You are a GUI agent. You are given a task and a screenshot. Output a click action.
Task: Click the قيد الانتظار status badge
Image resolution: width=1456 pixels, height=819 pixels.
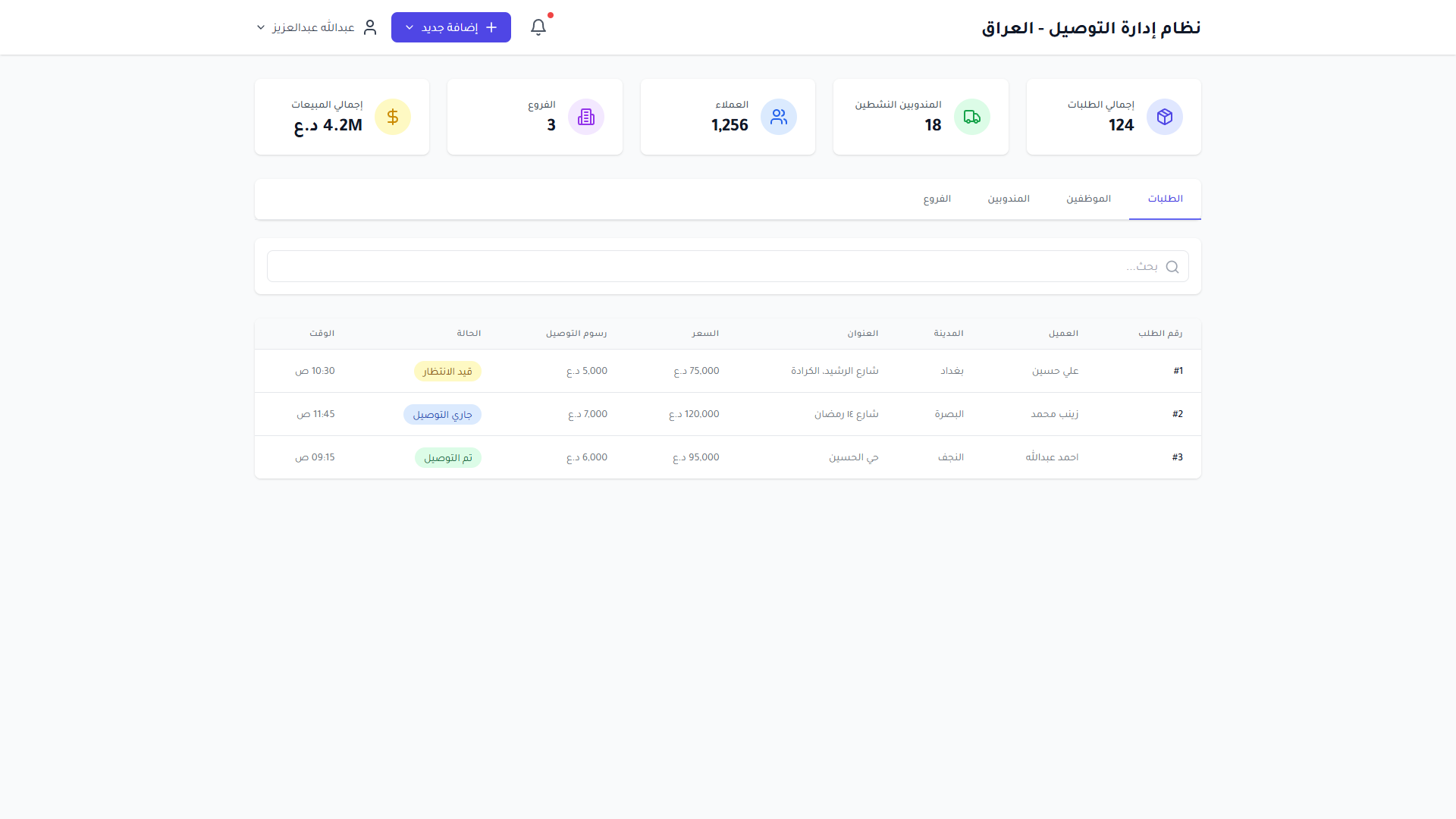(x=447, y=371)
